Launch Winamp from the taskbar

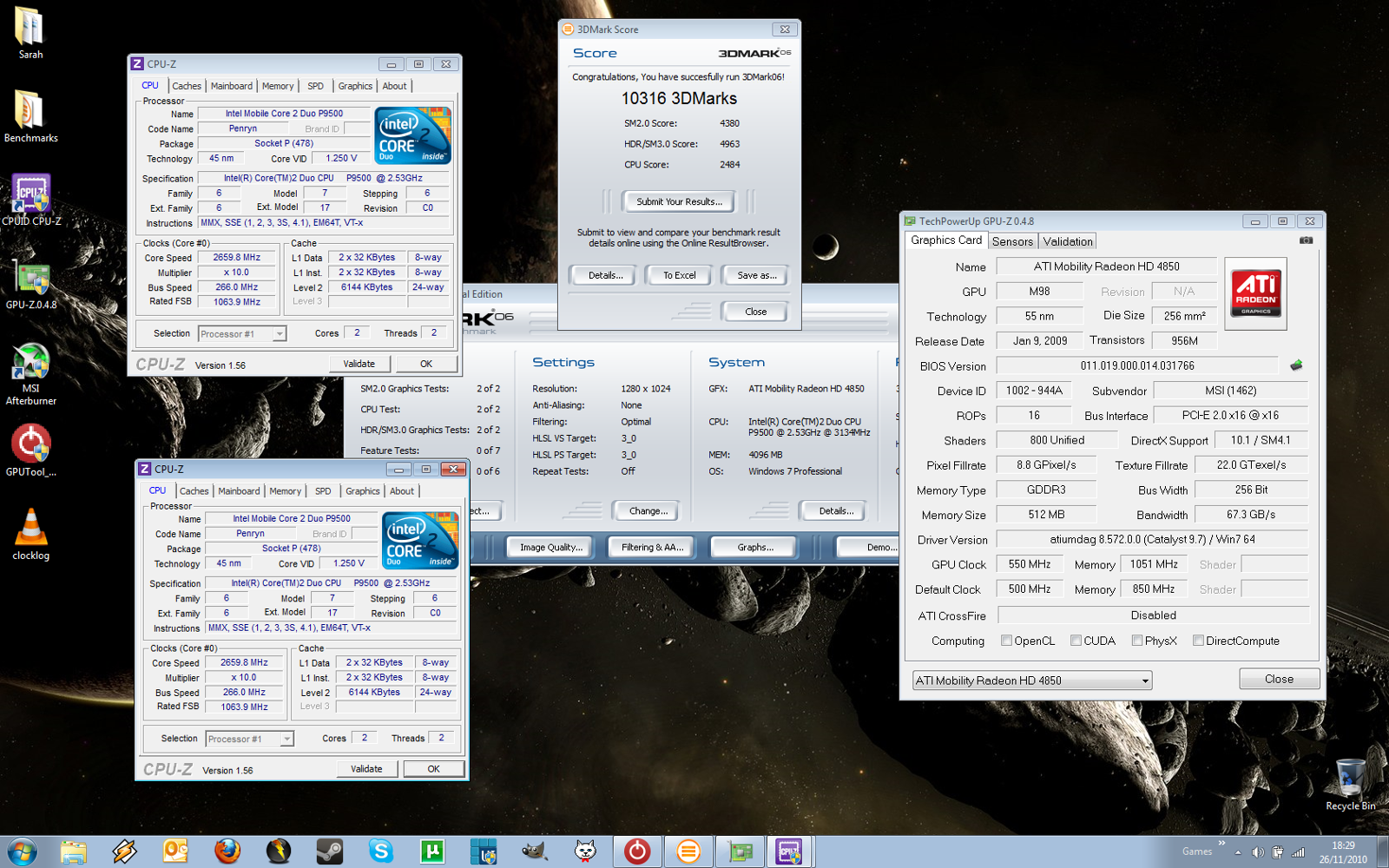tap(124, 852)
